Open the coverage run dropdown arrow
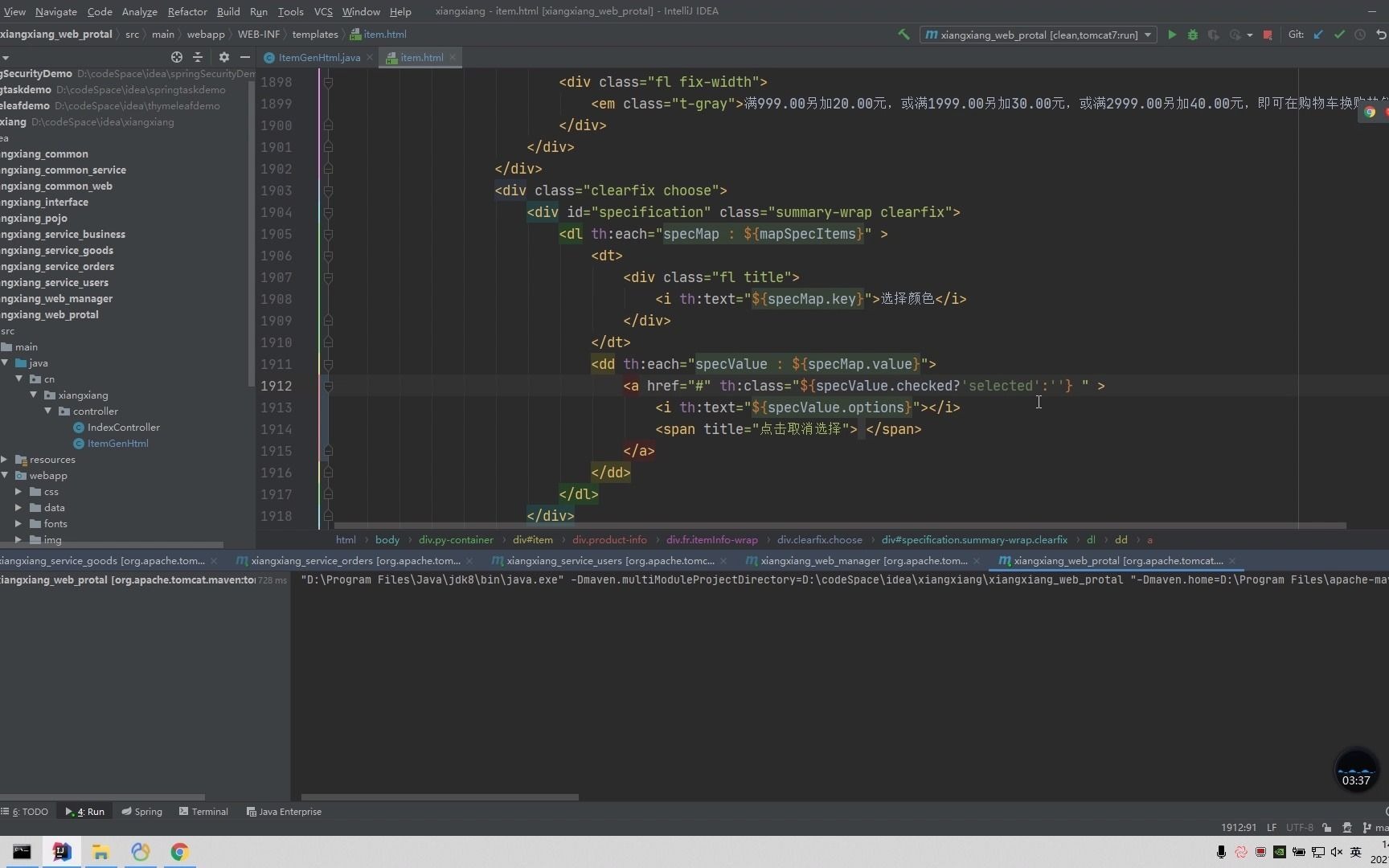 click(1250, 35)
